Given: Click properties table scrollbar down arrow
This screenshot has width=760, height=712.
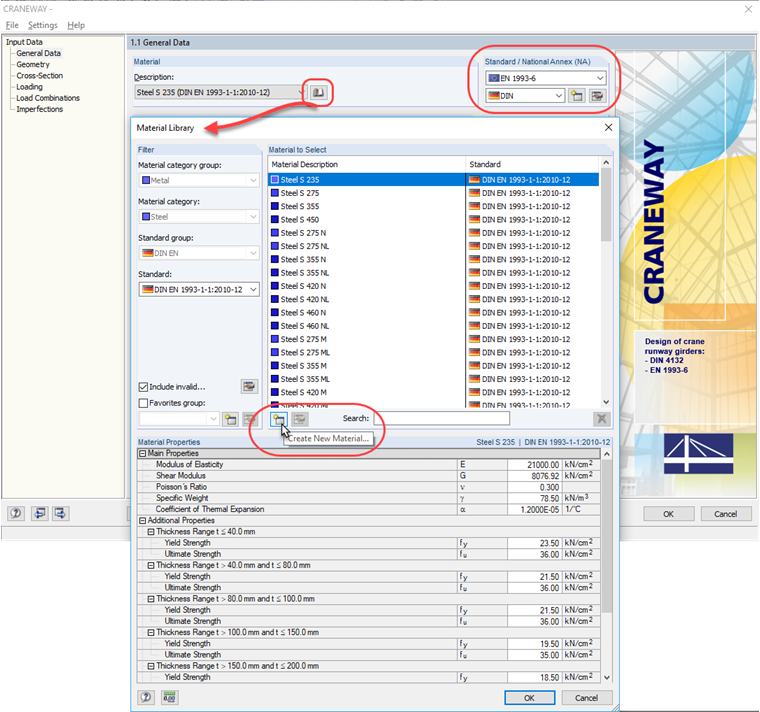Looking at the screenshot, I should 606,678.
